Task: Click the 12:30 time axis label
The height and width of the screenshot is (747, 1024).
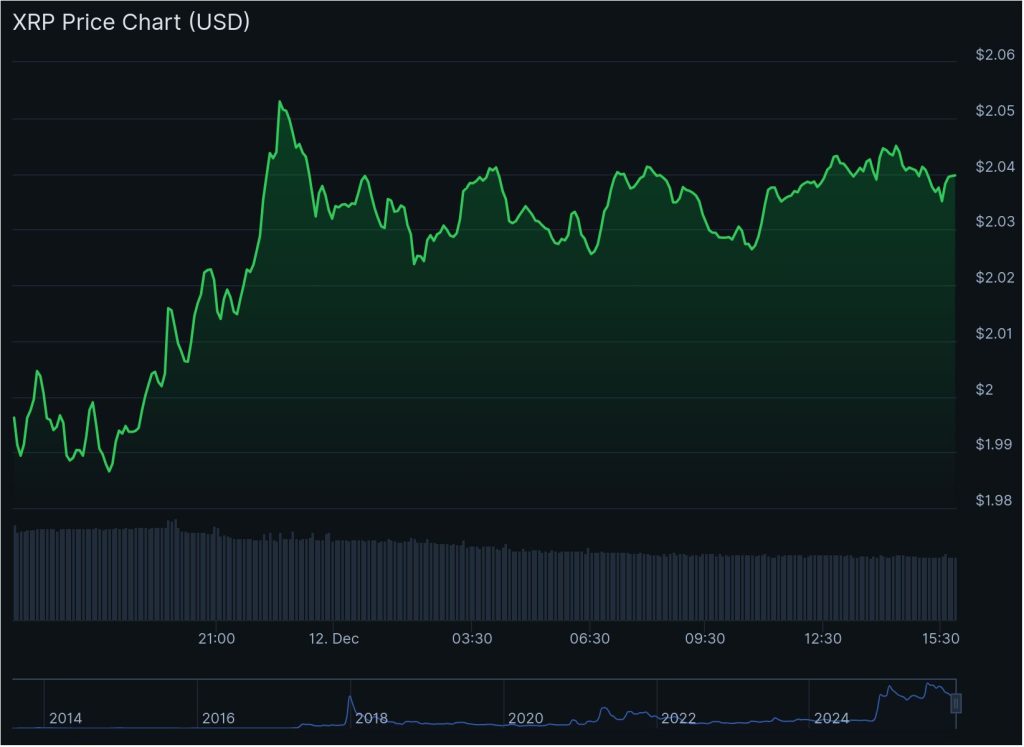Action: point(822,639)
